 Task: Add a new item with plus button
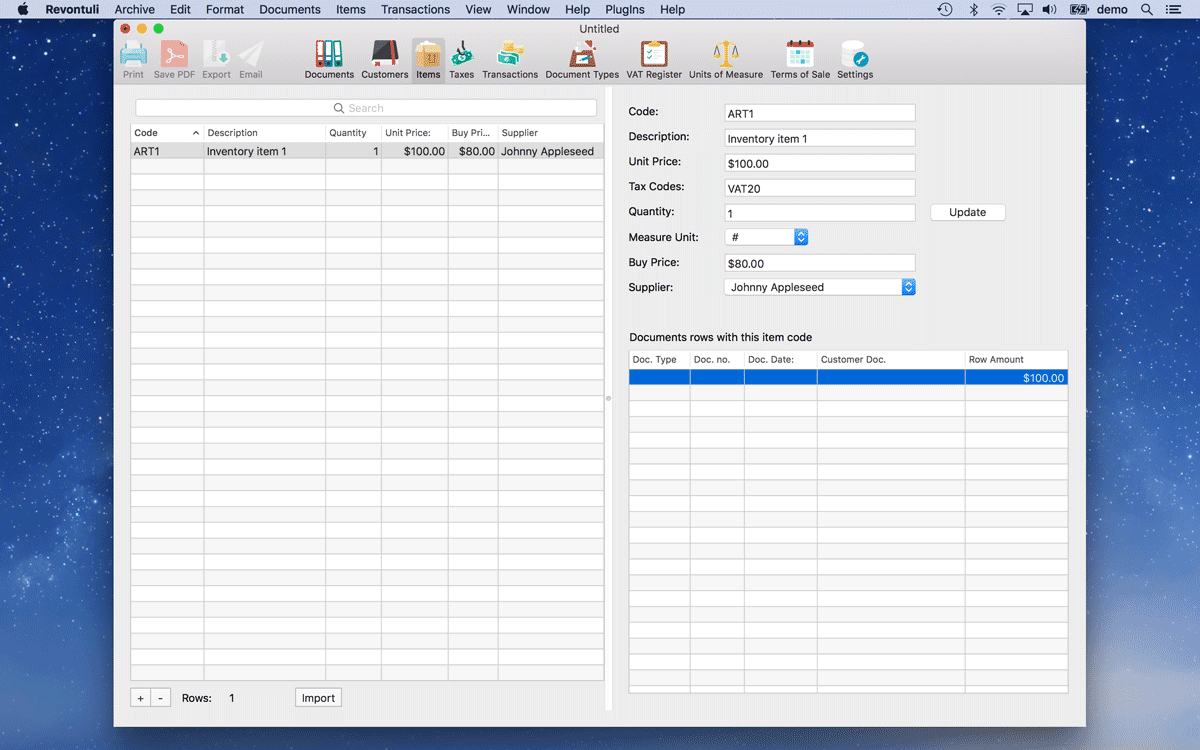pyautogui.click(x=140, y=698)
